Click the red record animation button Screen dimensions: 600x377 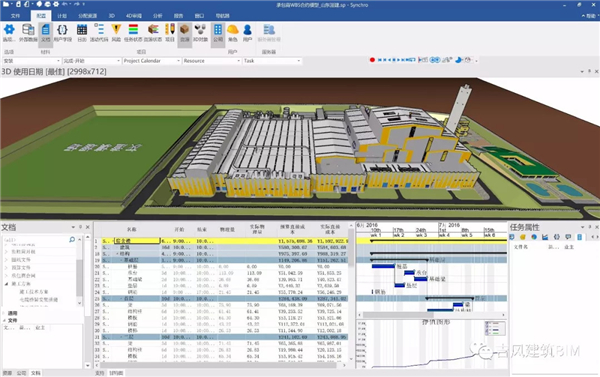[x=372, y=60]
